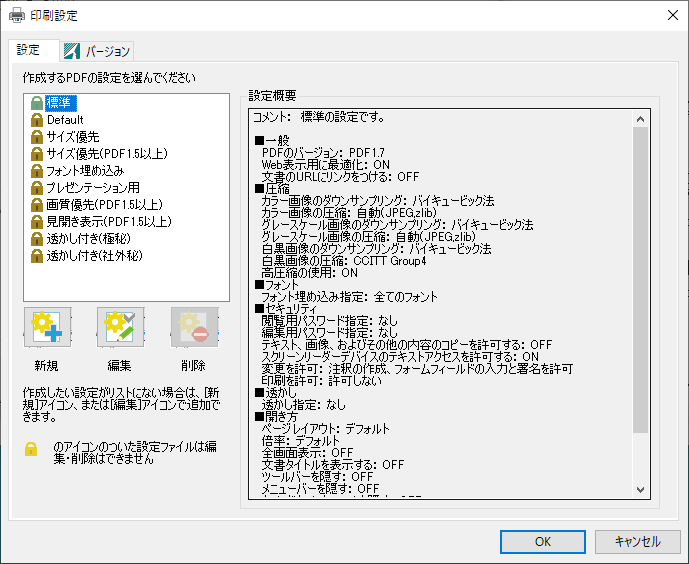Click the 文書のURLにリンクをつける: OFF line
The height and width of the screenshot is (564, 689).
click(x=340, y=177)
